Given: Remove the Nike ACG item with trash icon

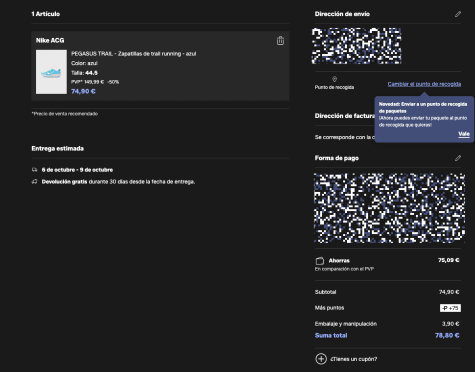Looking at the screenshot, I should 280,41.
